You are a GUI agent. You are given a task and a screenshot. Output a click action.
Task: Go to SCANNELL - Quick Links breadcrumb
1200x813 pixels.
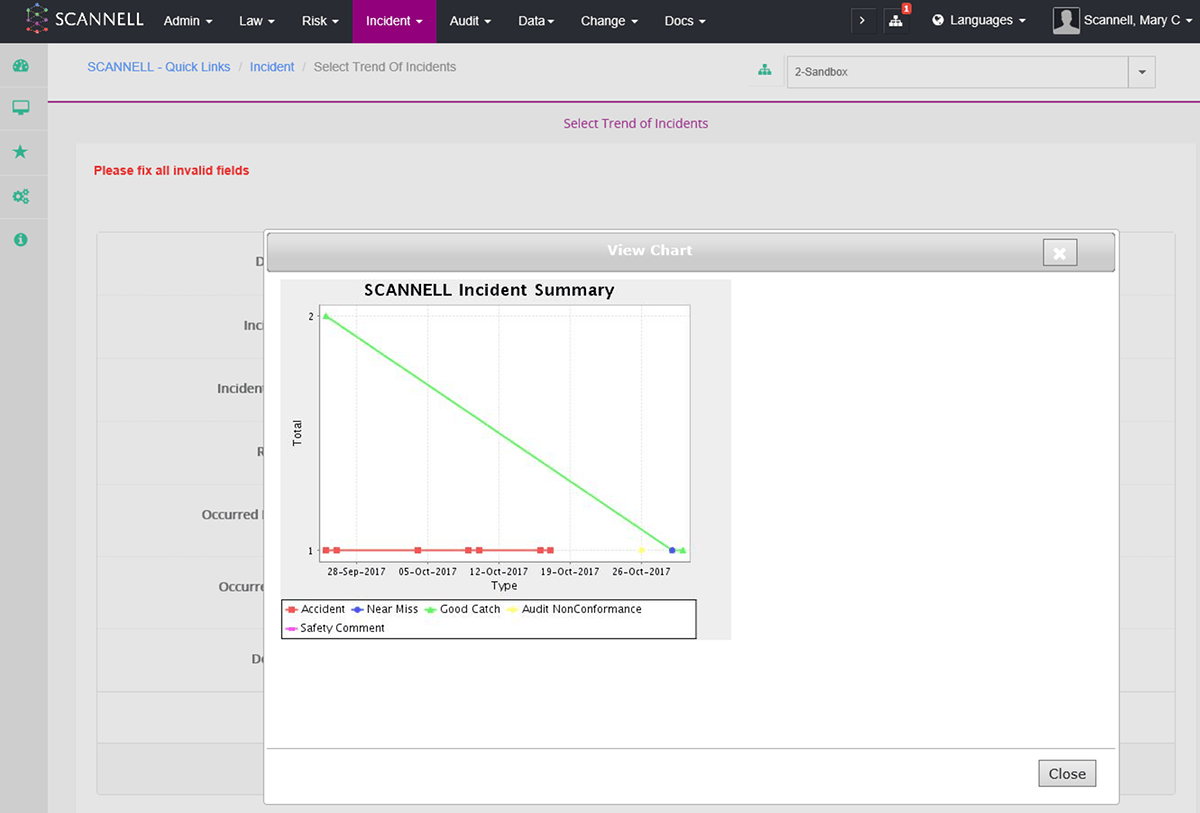(159, 67)
